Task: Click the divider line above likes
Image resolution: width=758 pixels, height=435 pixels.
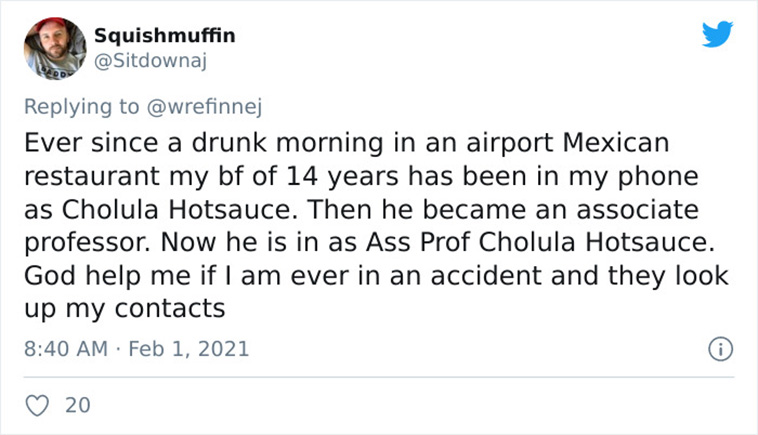Action: point(379,377)
